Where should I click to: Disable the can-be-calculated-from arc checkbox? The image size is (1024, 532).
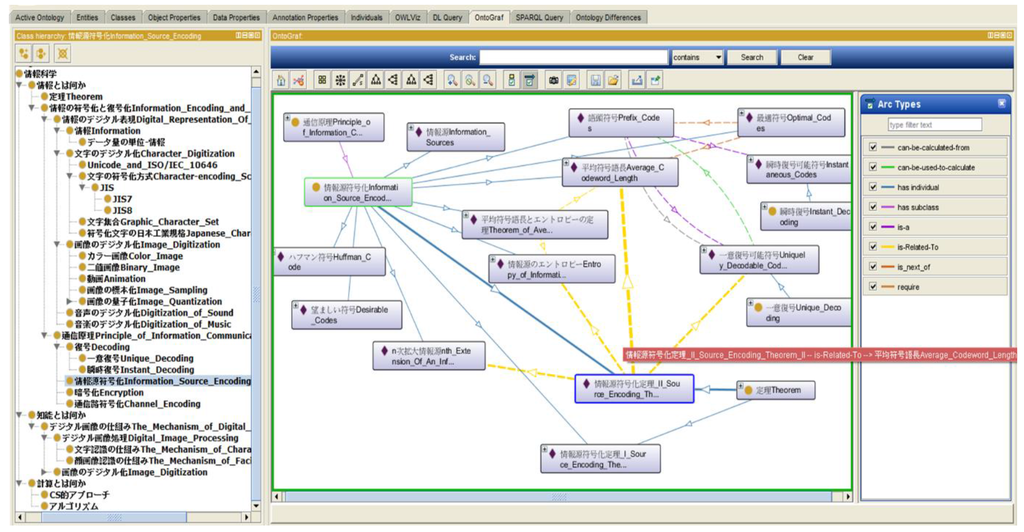point(874,148)
